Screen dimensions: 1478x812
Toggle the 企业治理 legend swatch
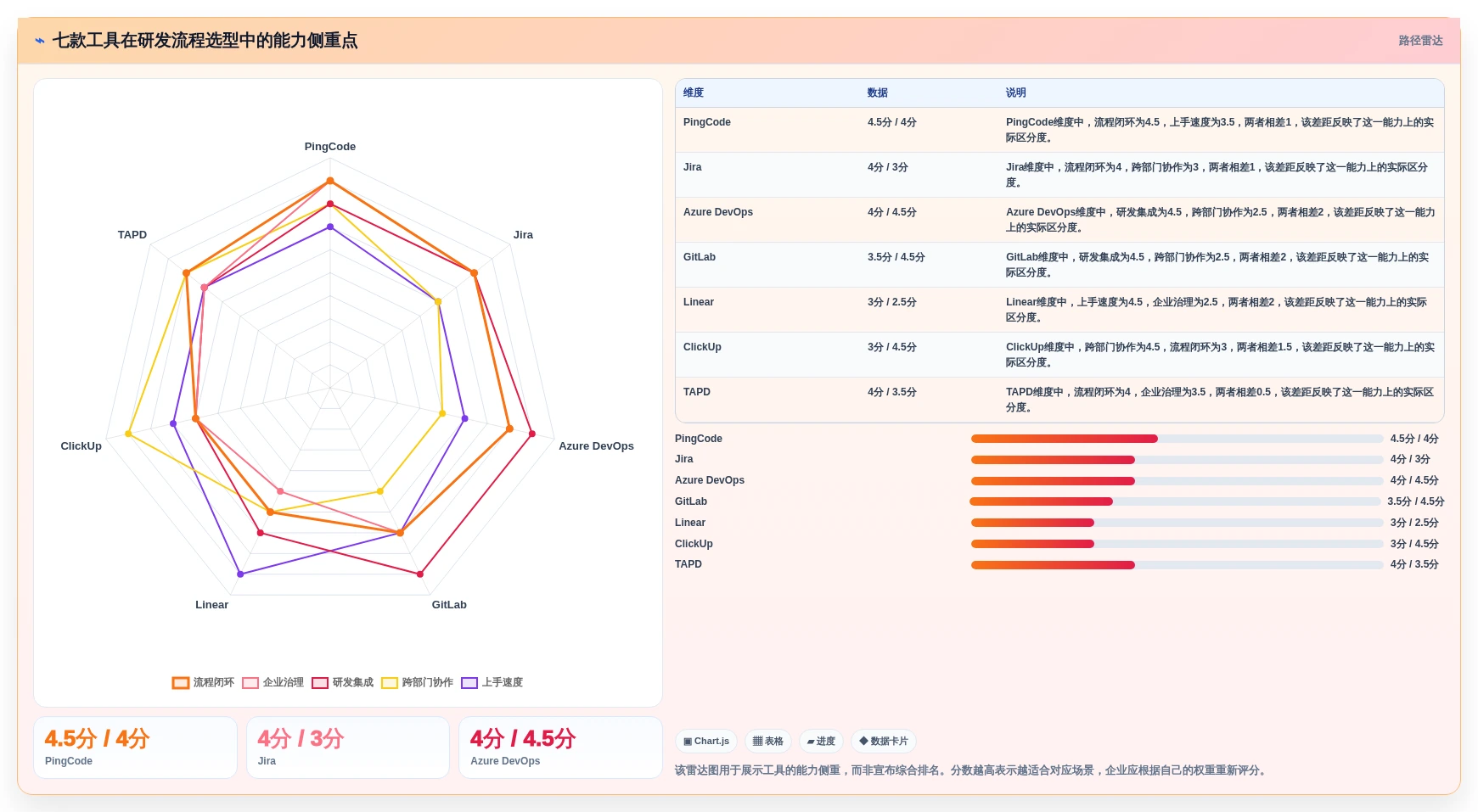(250, 683)
